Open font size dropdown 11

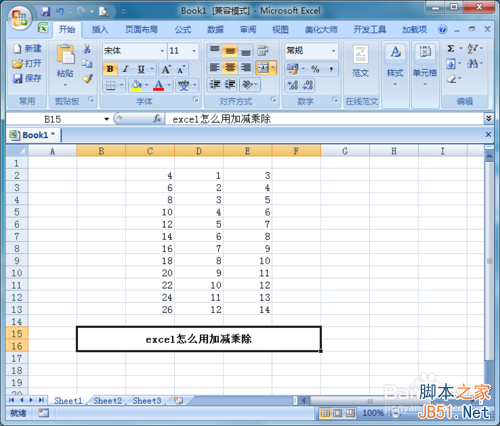194,51
